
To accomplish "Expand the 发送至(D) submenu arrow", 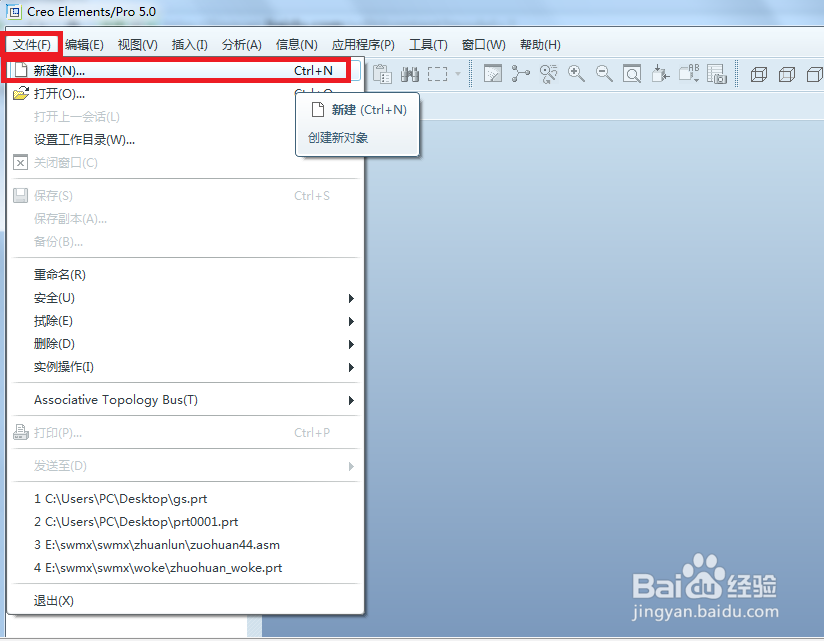I will pyautogui.click(x=351, y=467).
